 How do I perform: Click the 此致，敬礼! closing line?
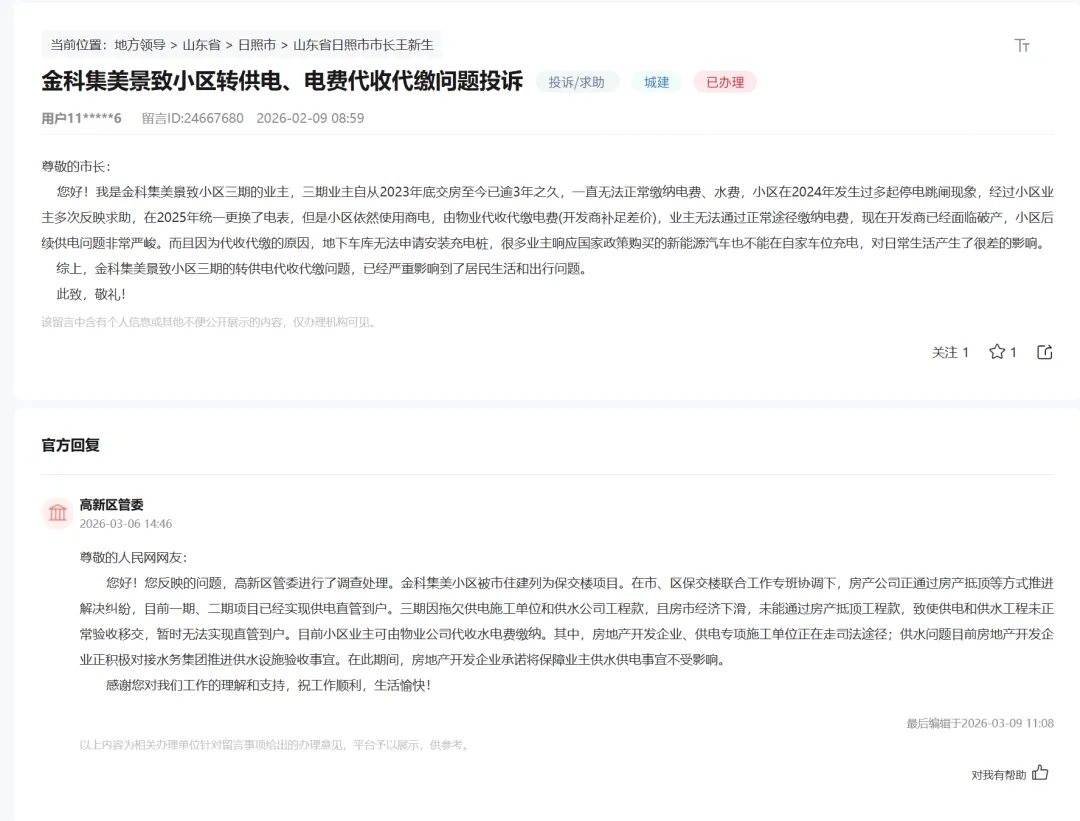tap(91, 294)
